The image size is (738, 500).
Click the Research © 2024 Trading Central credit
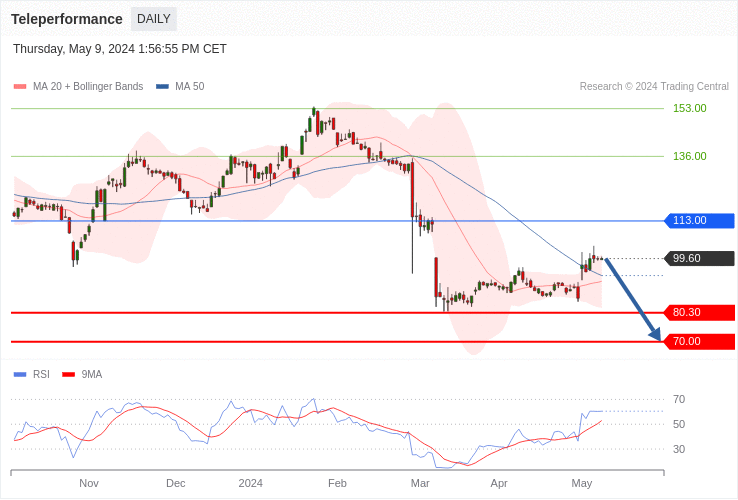coord(654,87)
